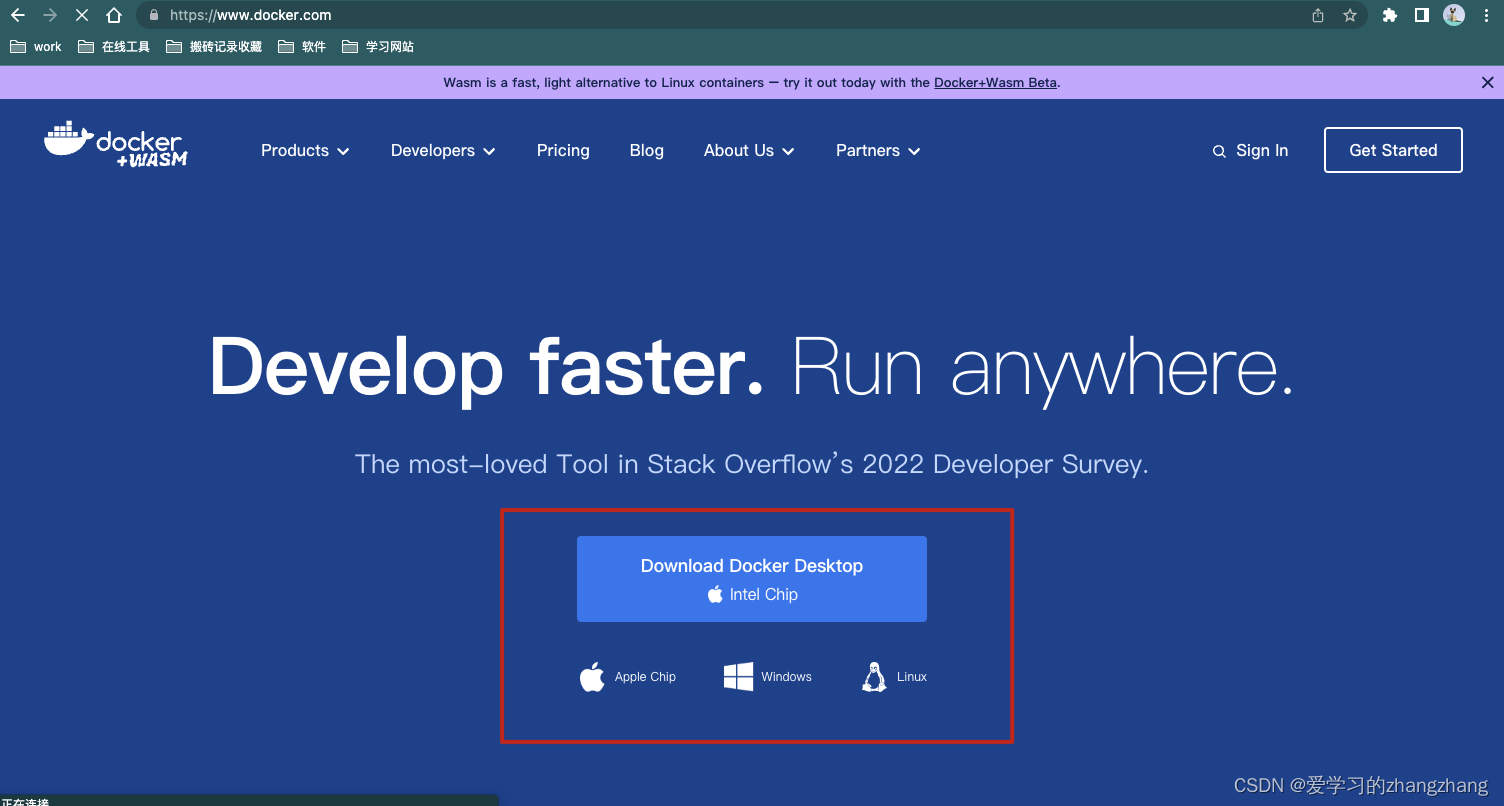Open the 在线工具 bookmarks folder

pos(114,47)
